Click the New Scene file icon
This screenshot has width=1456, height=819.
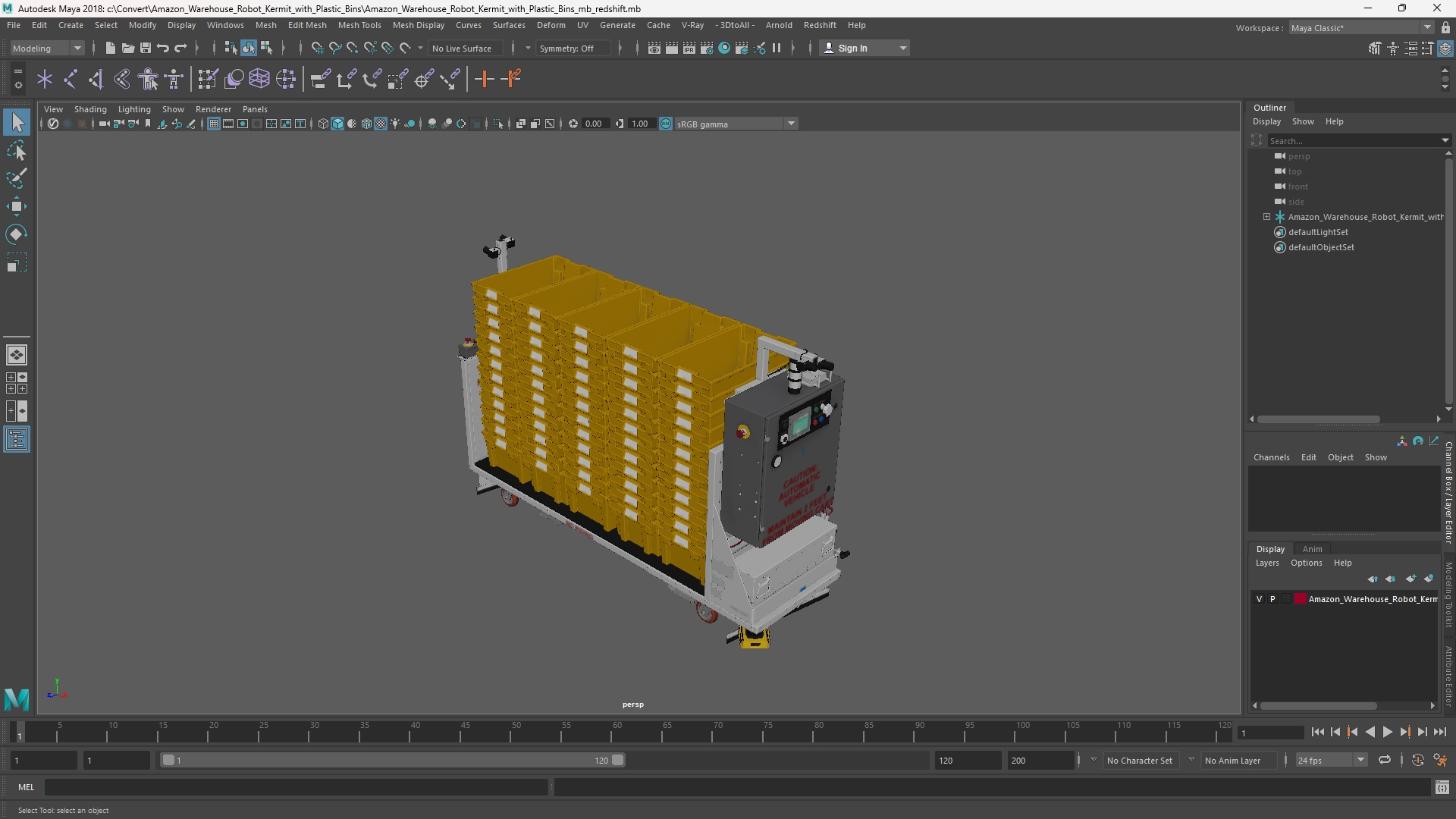click(111, 48)
